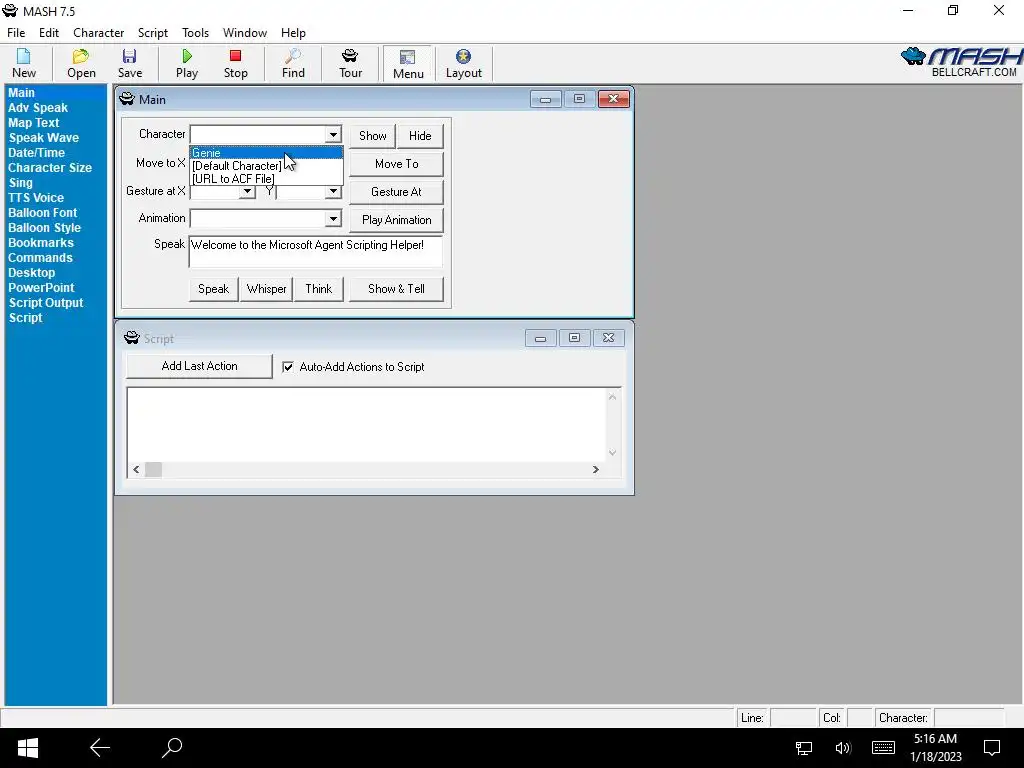Stop script playback with red Stop icon

click(236, 63)
